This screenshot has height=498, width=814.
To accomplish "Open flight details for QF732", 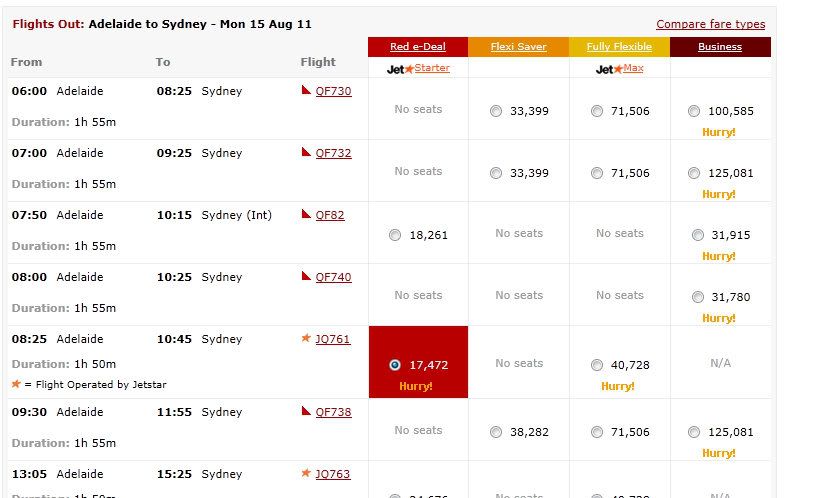I will tap(333, 153).
